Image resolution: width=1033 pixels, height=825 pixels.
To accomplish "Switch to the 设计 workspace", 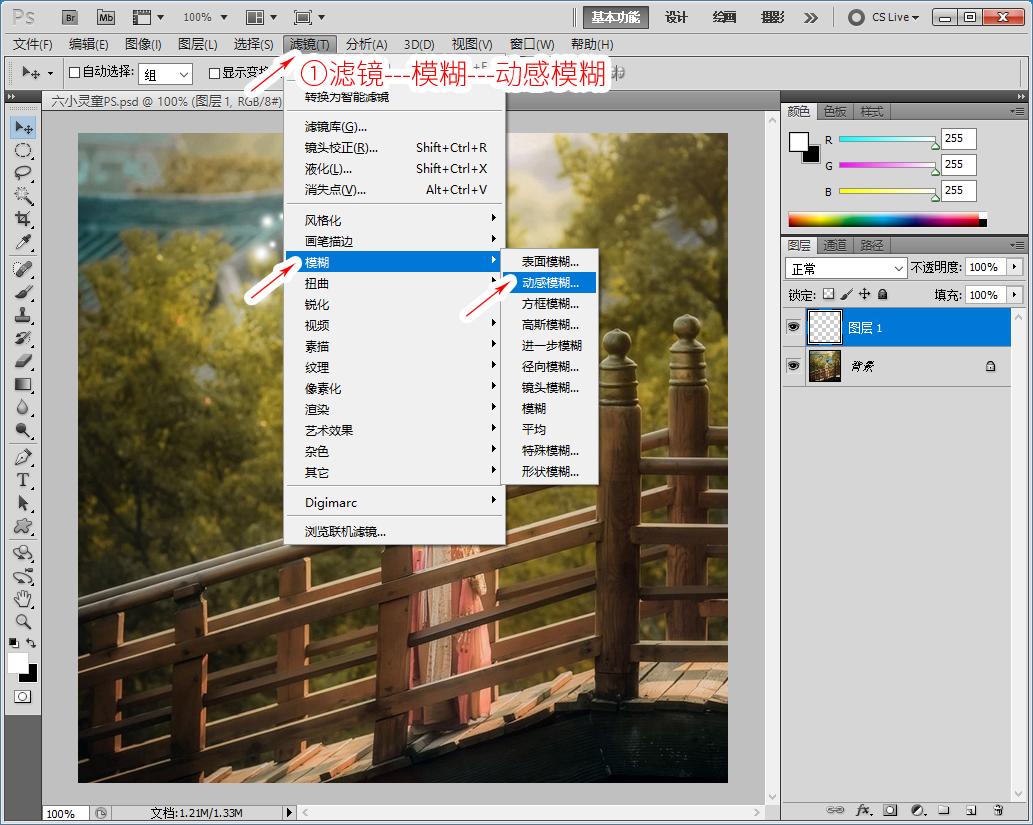I will click(x=677, y=17).
